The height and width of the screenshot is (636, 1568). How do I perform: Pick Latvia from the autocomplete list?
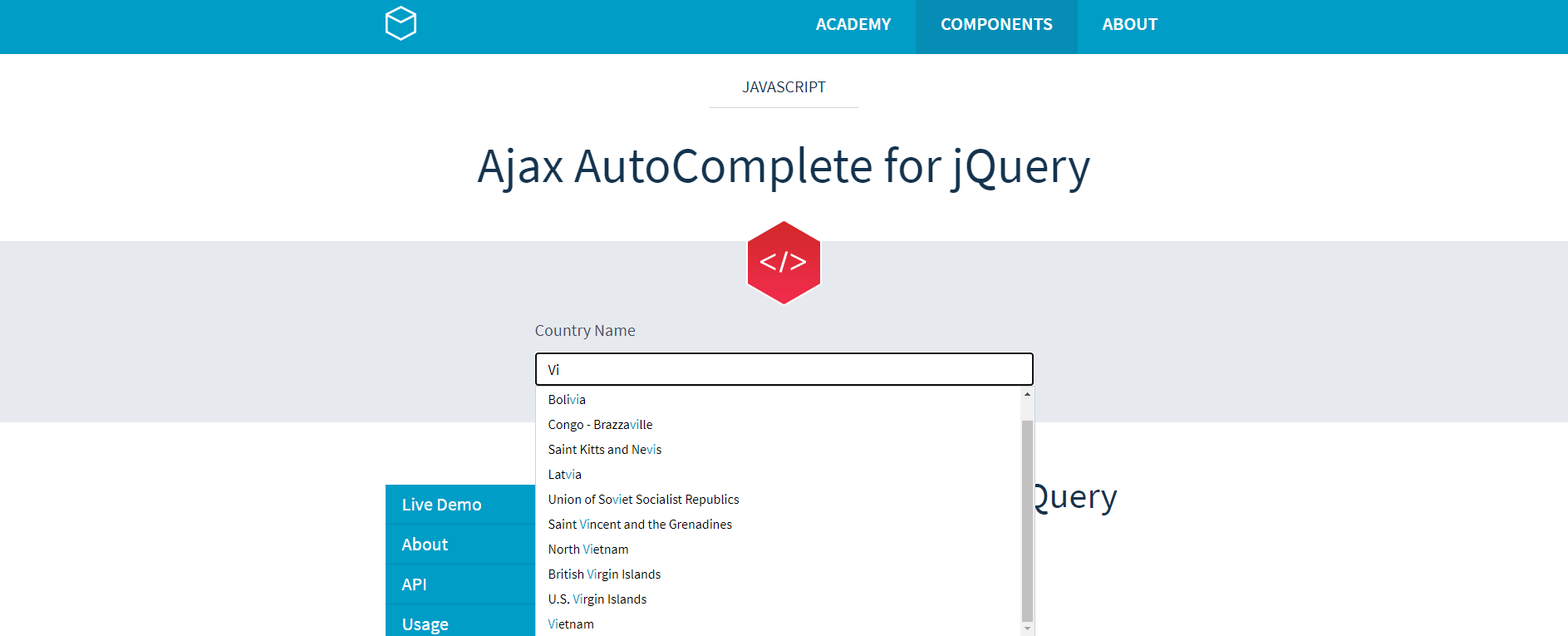coord(778,475)
